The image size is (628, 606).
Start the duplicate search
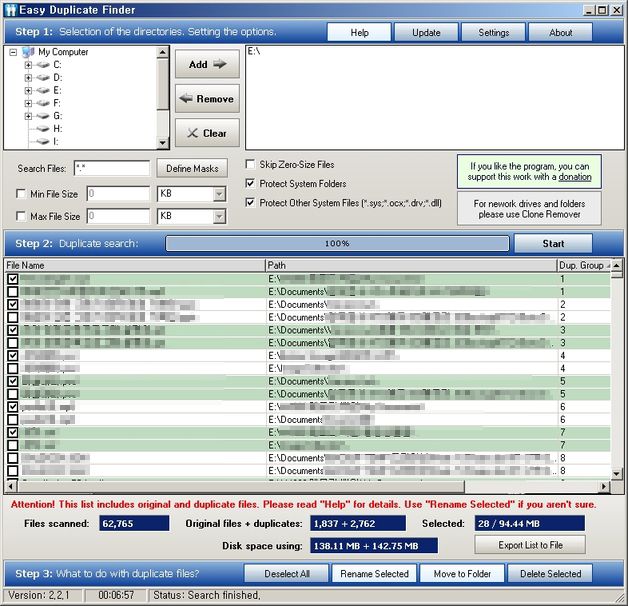tap(553, 244)
